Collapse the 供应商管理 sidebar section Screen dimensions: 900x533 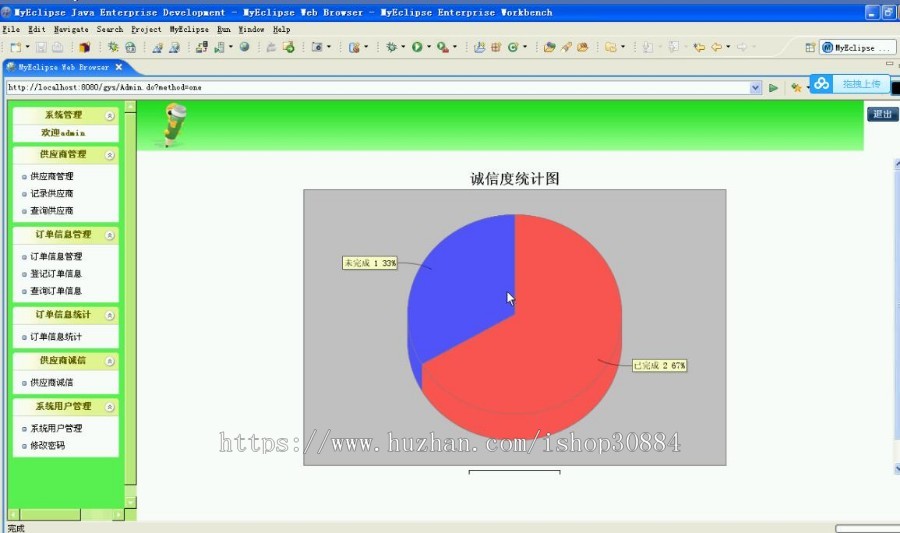[110, 155]
